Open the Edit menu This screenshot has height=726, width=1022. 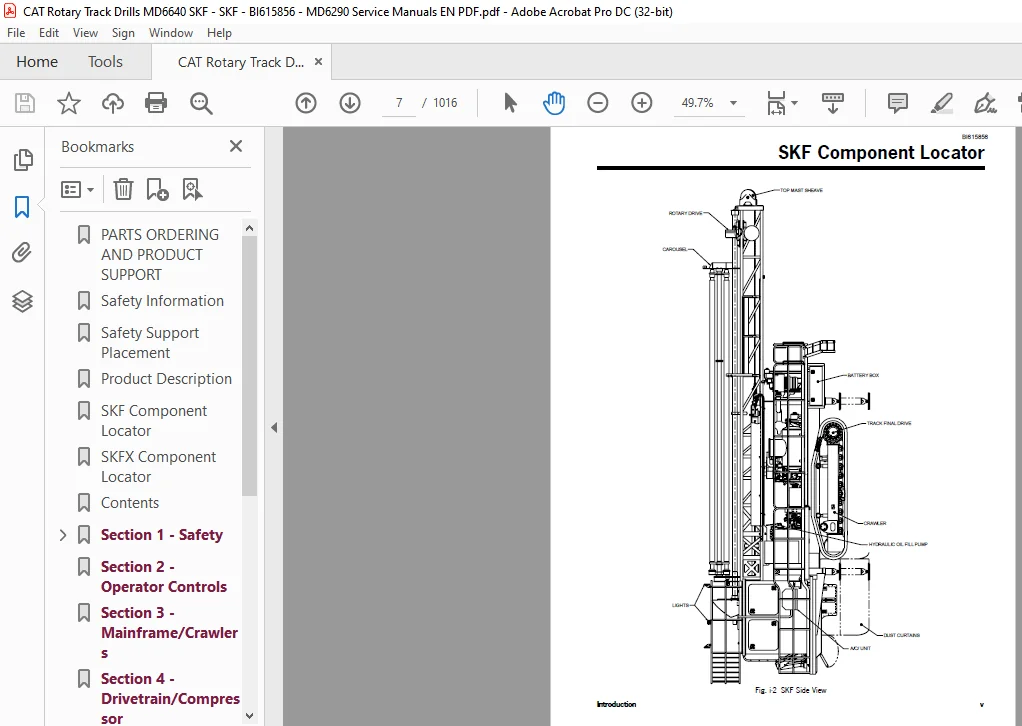(49, 33)
